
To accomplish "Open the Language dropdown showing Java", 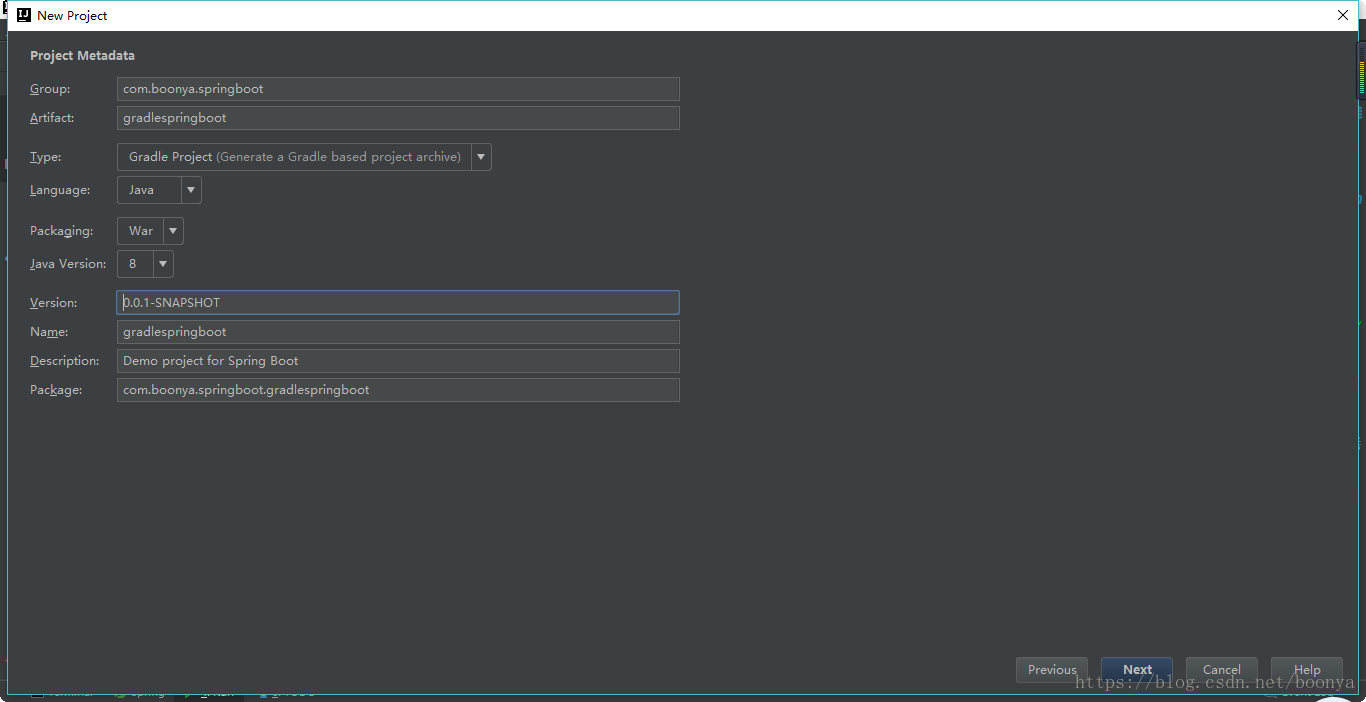I will click(159, 190).
